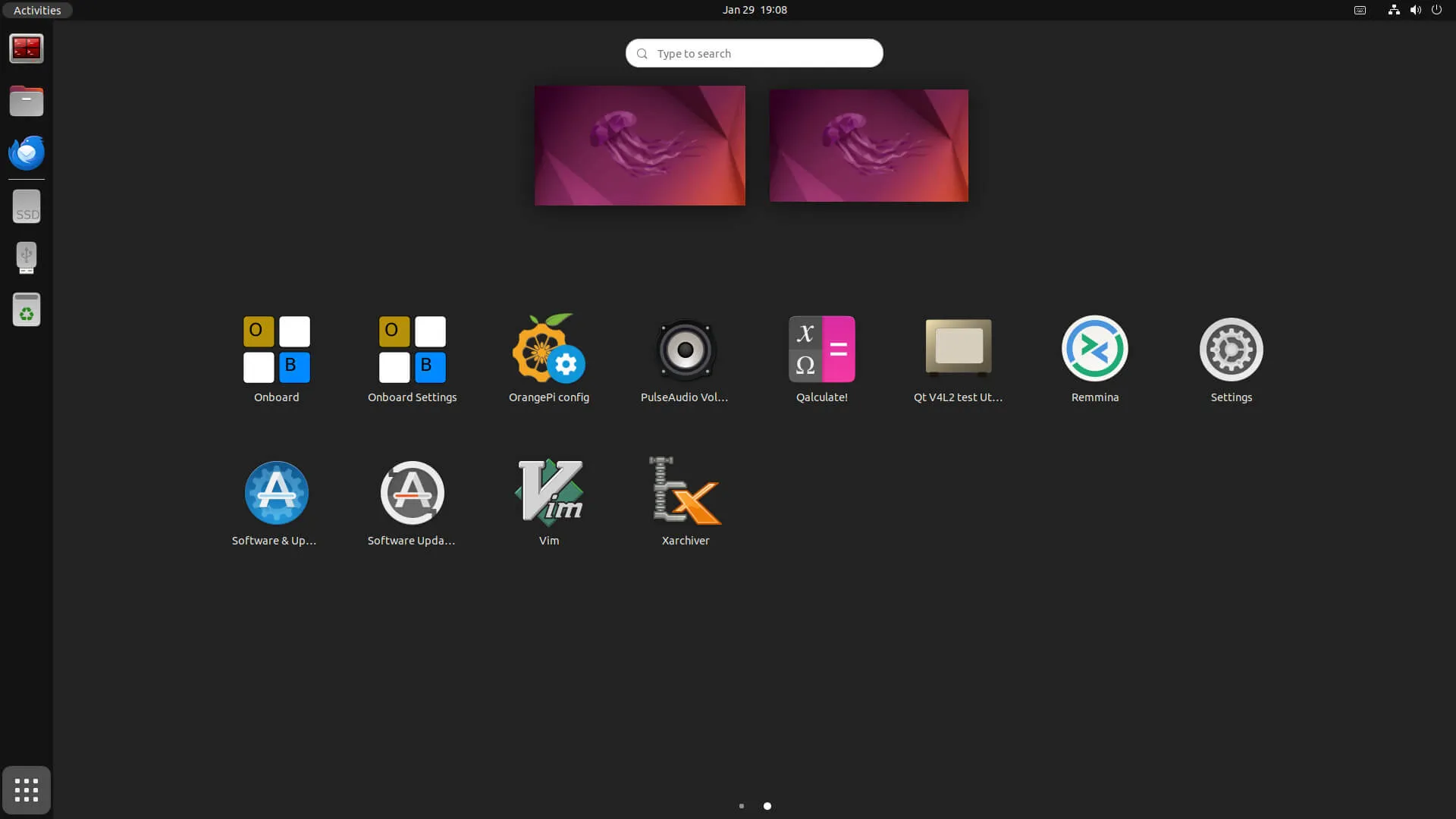Switch to the second workspace thumbnail
This screenshot has width=1456, height=819.
(868, 146)
